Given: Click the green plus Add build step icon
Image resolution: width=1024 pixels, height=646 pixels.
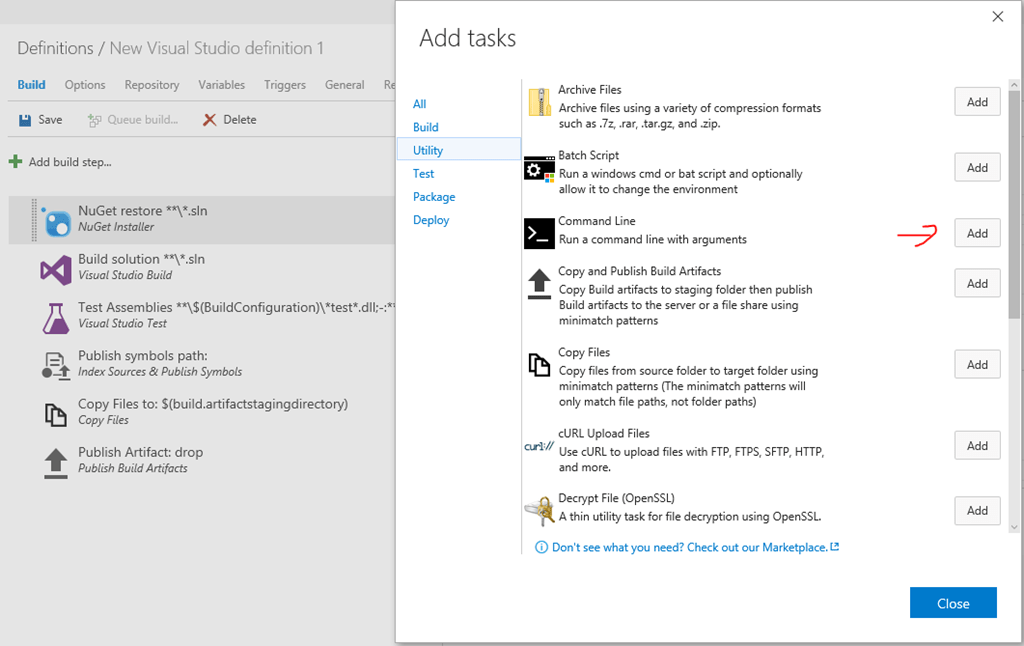Looking at the screenshot, I should click(16, 161).
